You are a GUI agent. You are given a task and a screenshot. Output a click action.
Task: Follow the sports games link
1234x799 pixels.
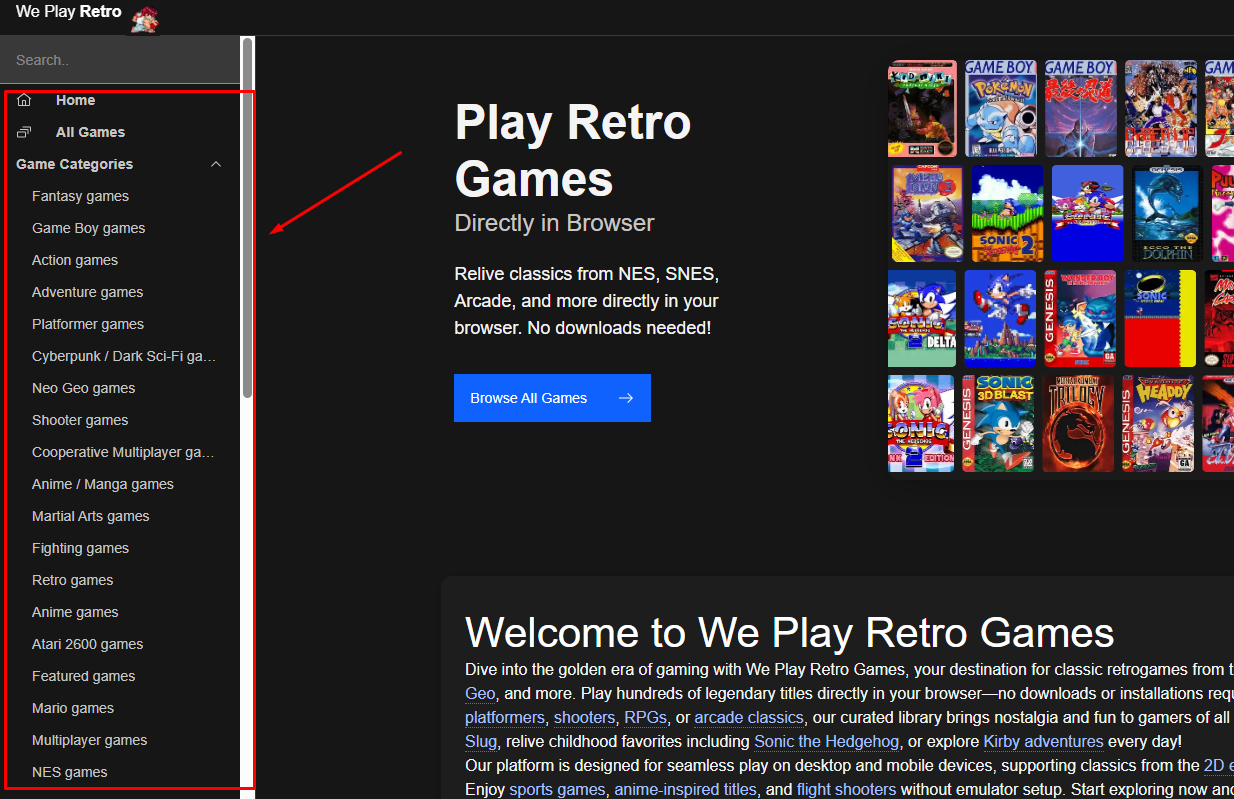tap(557, 790)
